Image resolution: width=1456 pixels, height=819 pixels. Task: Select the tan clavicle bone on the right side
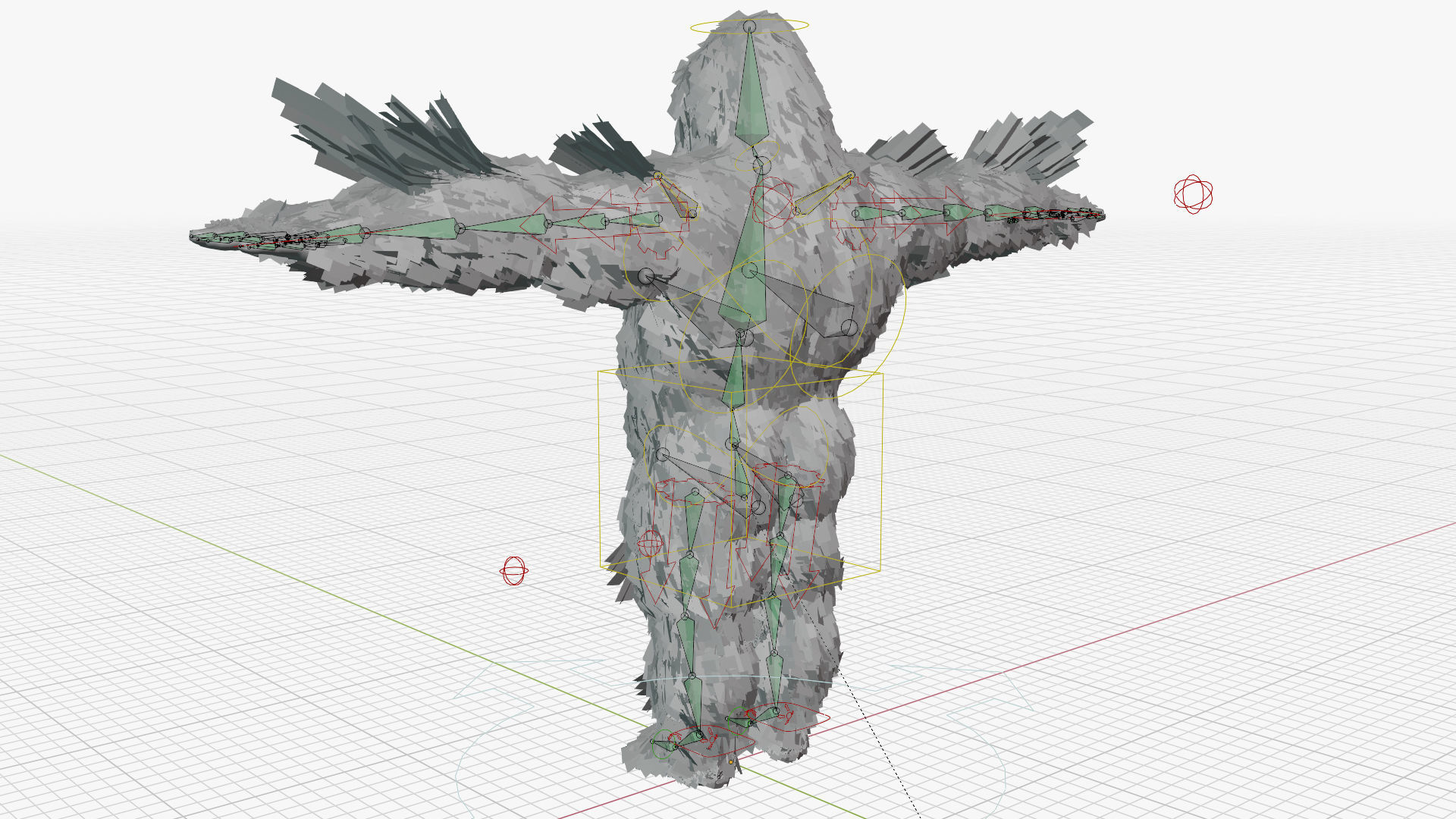pos(824,193)
